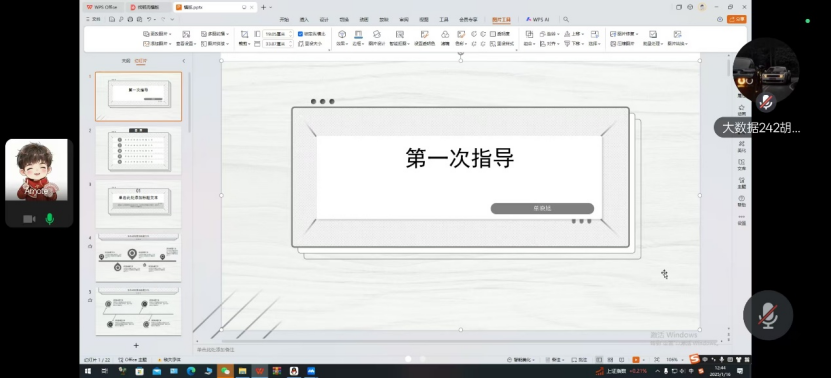Click the fit-to-window icon in status bar
The width and height of the screenshot is (831, 378).
(657, 359)
